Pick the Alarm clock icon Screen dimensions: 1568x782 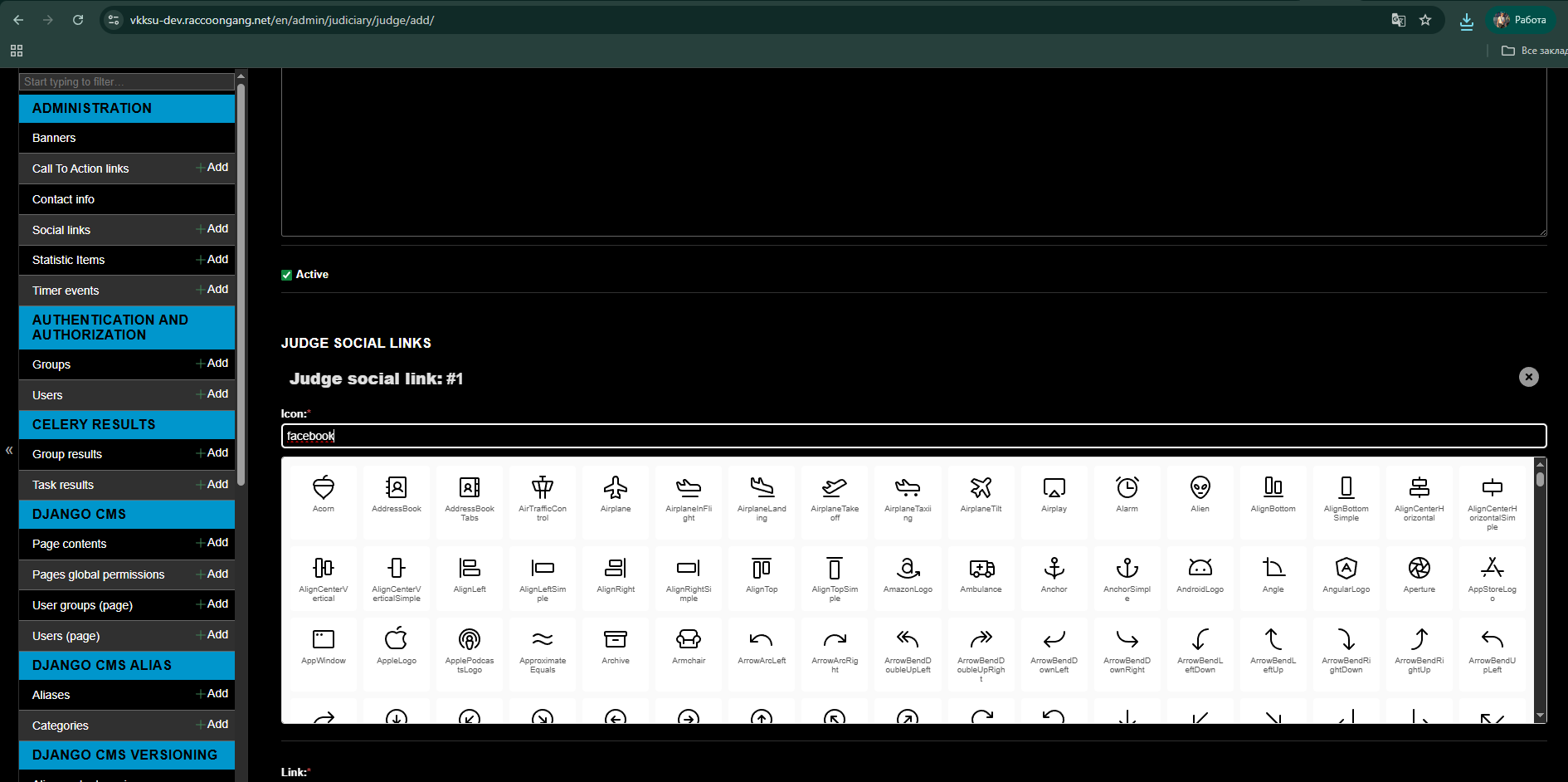tap(1127, 493)
